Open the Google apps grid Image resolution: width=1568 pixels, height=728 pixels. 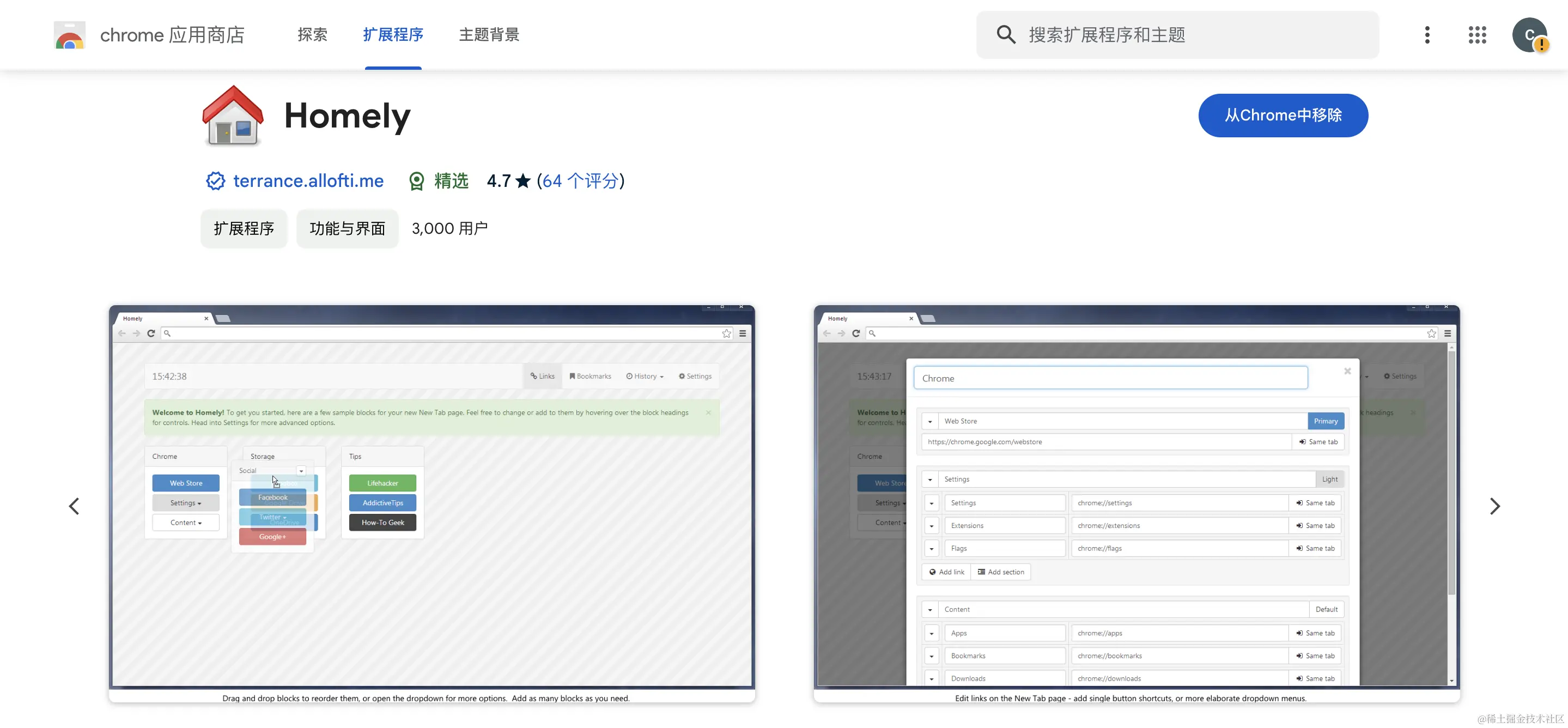(x=1476, y=35)
